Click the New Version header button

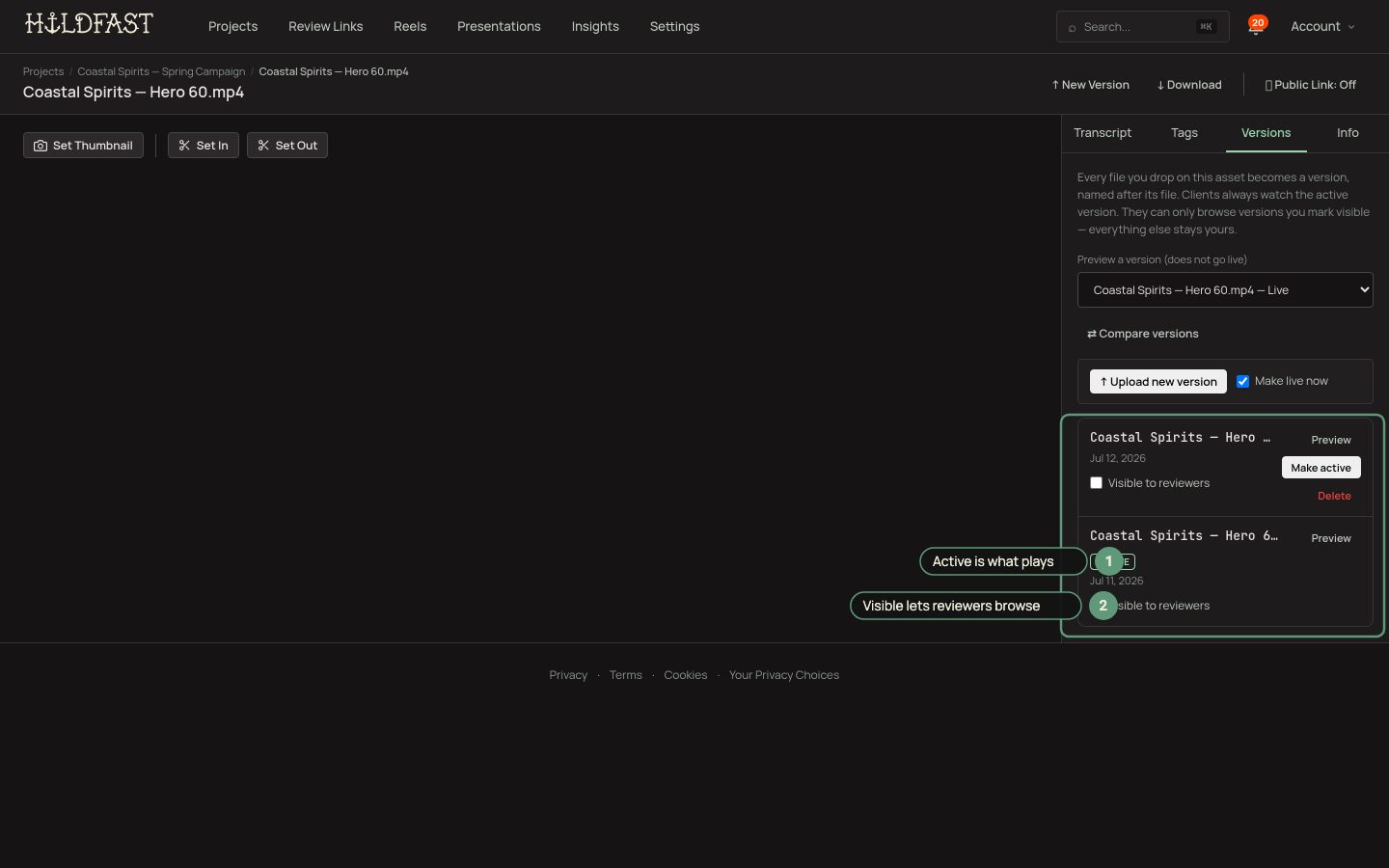(x=1090, y=85)
